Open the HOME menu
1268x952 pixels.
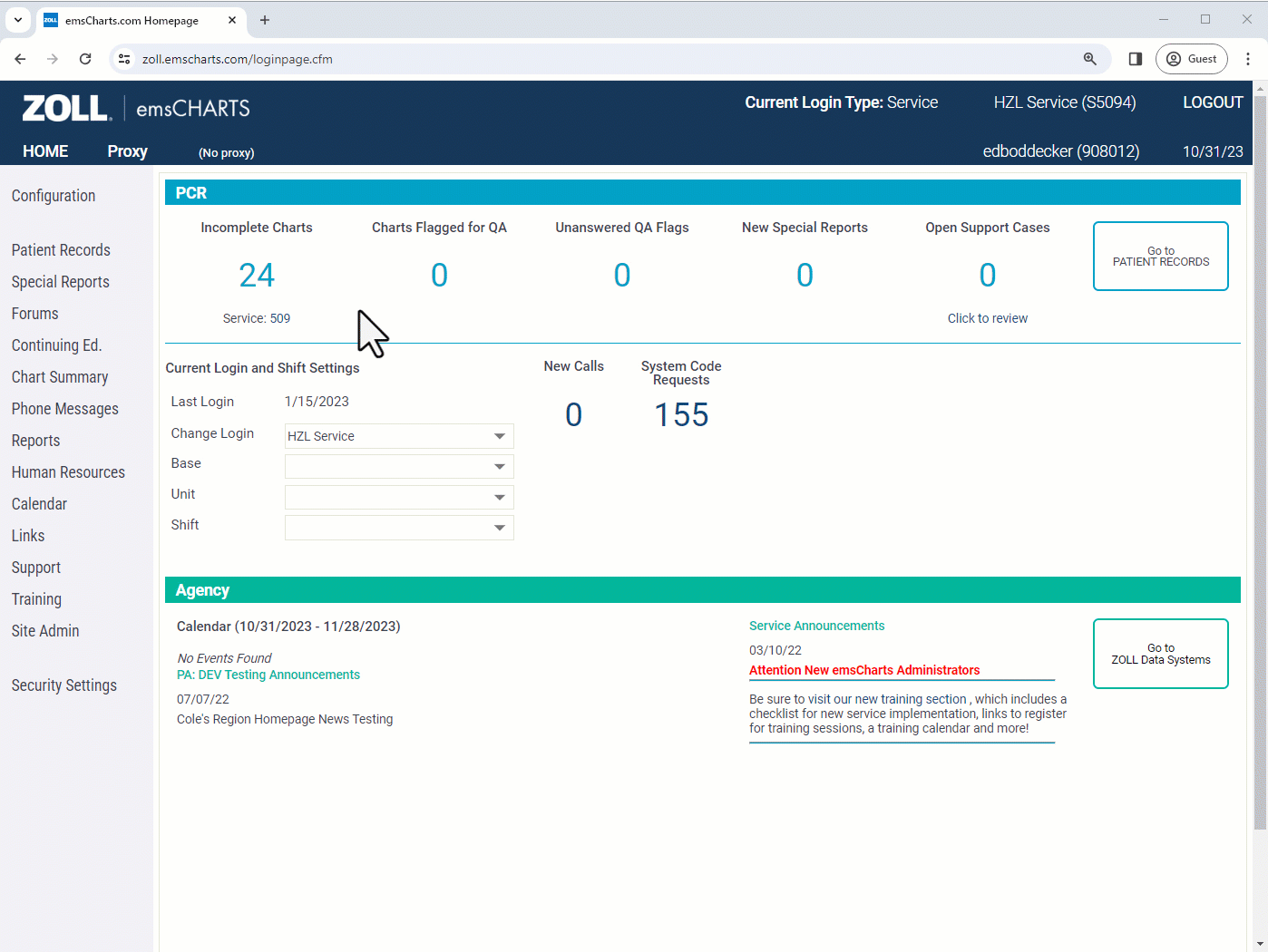(45, 151)
